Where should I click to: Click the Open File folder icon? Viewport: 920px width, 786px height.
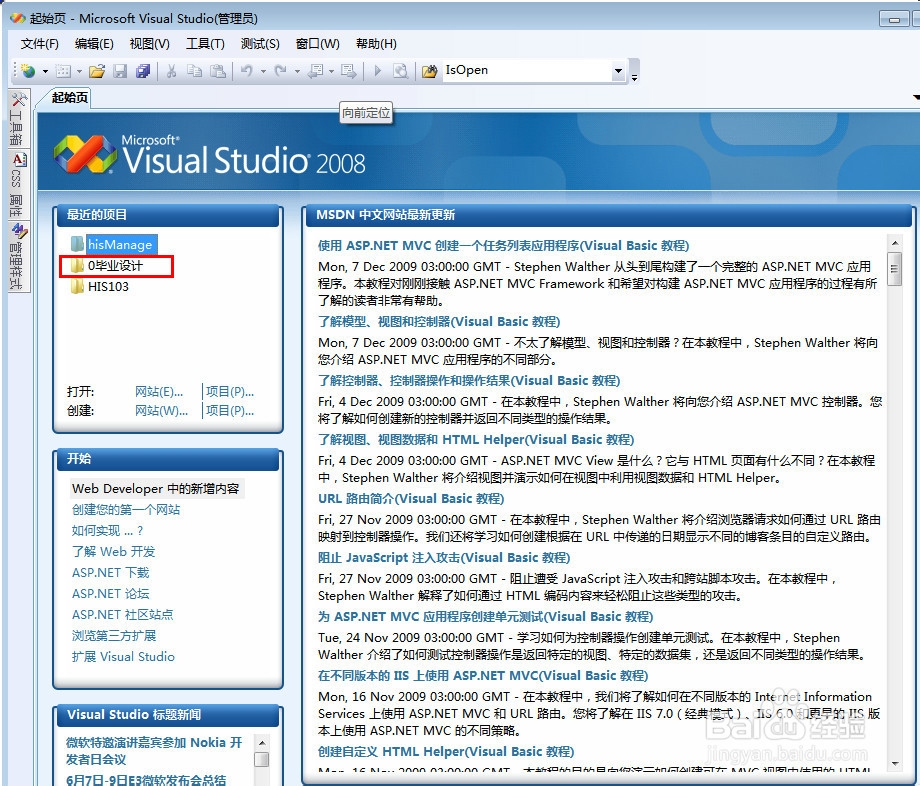point(97,71)
